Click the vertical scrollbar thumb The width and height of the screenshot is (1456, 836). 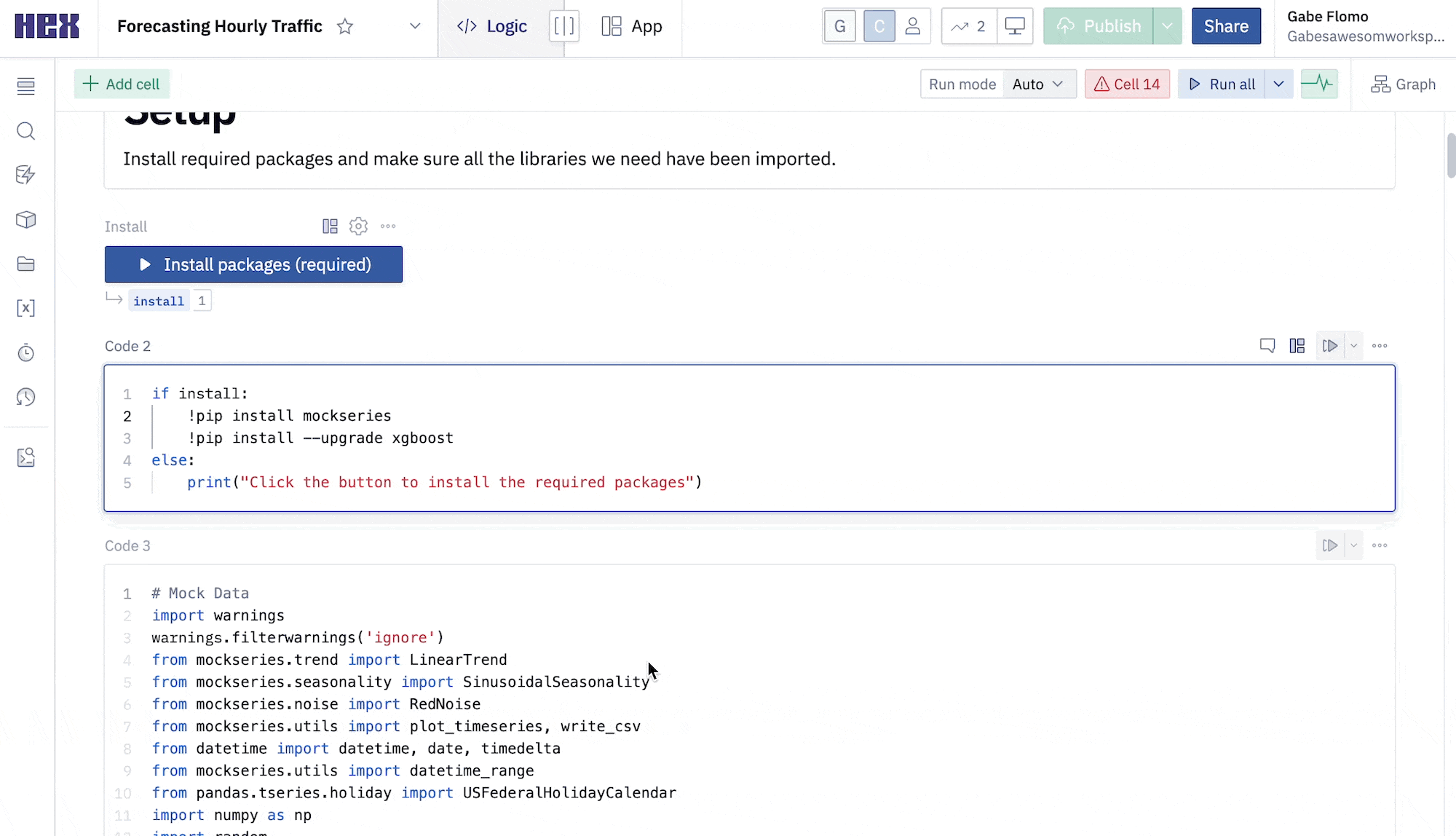coord(1450,155)
